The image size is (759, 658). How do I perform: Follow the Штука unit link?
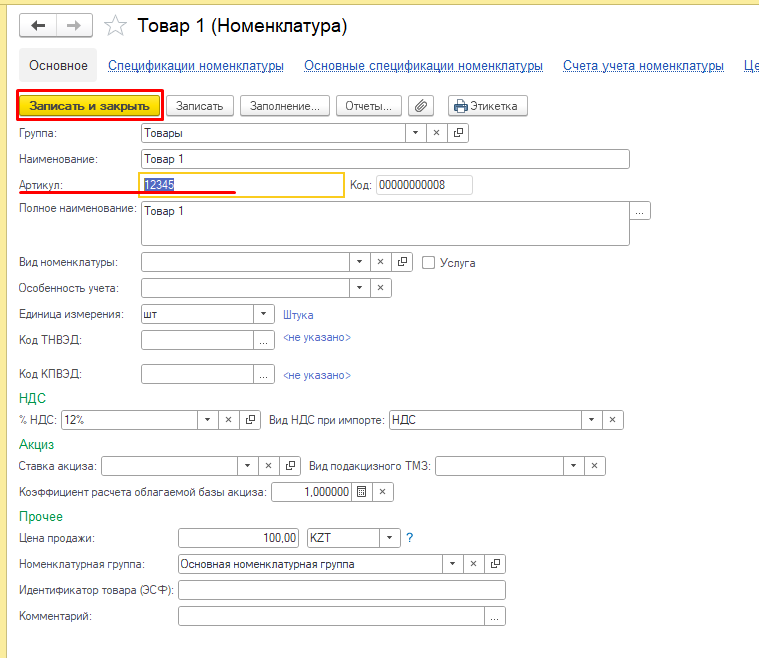click(x=298, y=314)
